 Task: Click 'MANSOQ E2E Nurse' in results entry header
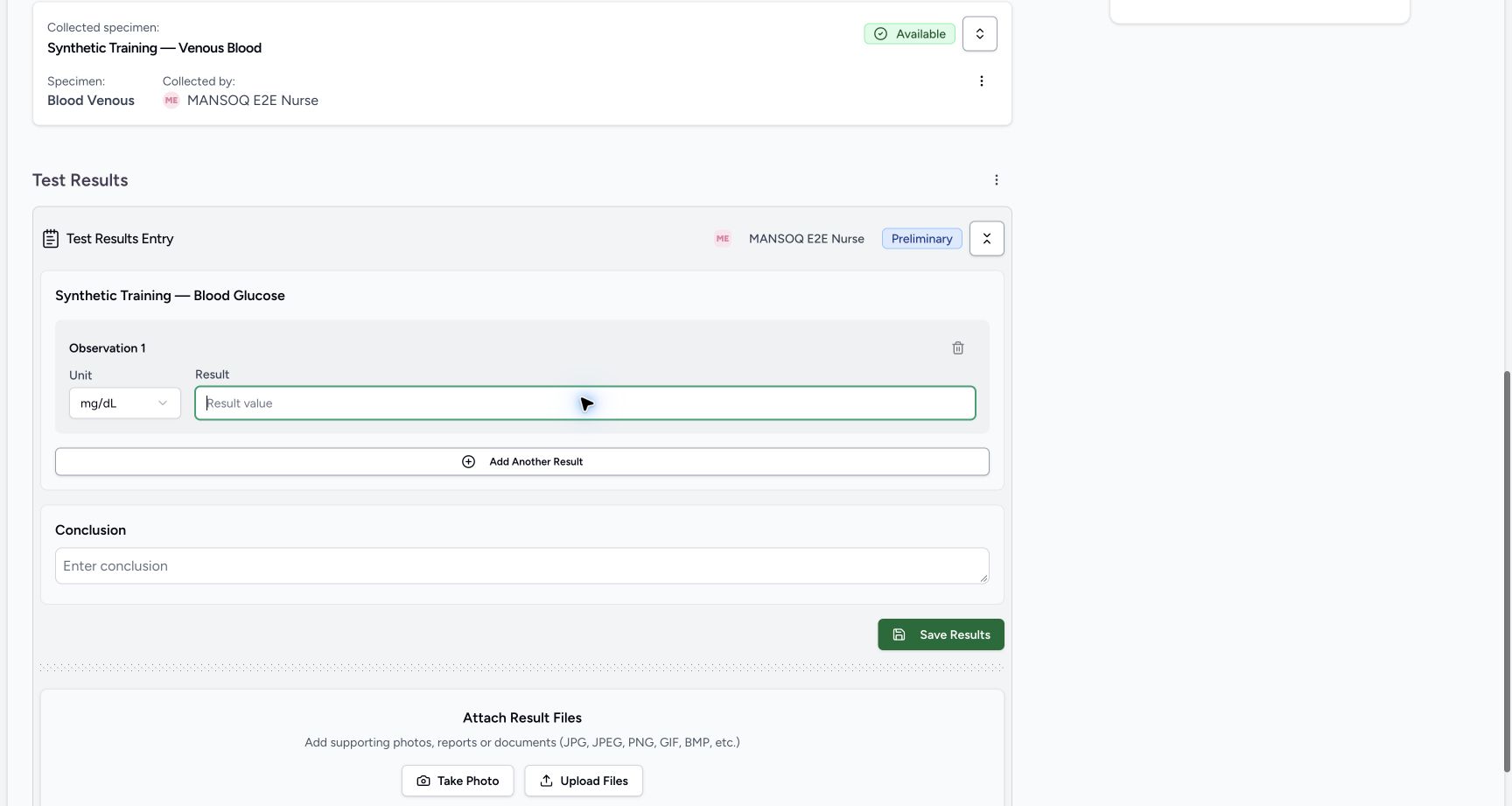pyautogui.click(x=807, y=239)
